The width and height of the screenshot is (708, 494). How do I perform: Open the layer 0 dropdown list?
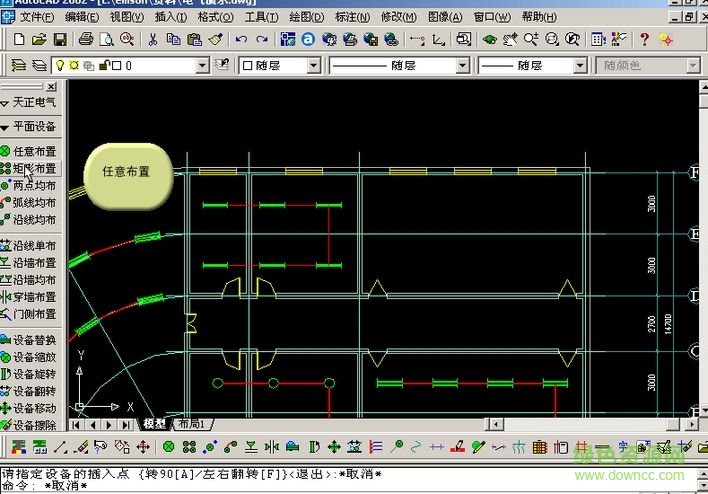tap(203, 65)
